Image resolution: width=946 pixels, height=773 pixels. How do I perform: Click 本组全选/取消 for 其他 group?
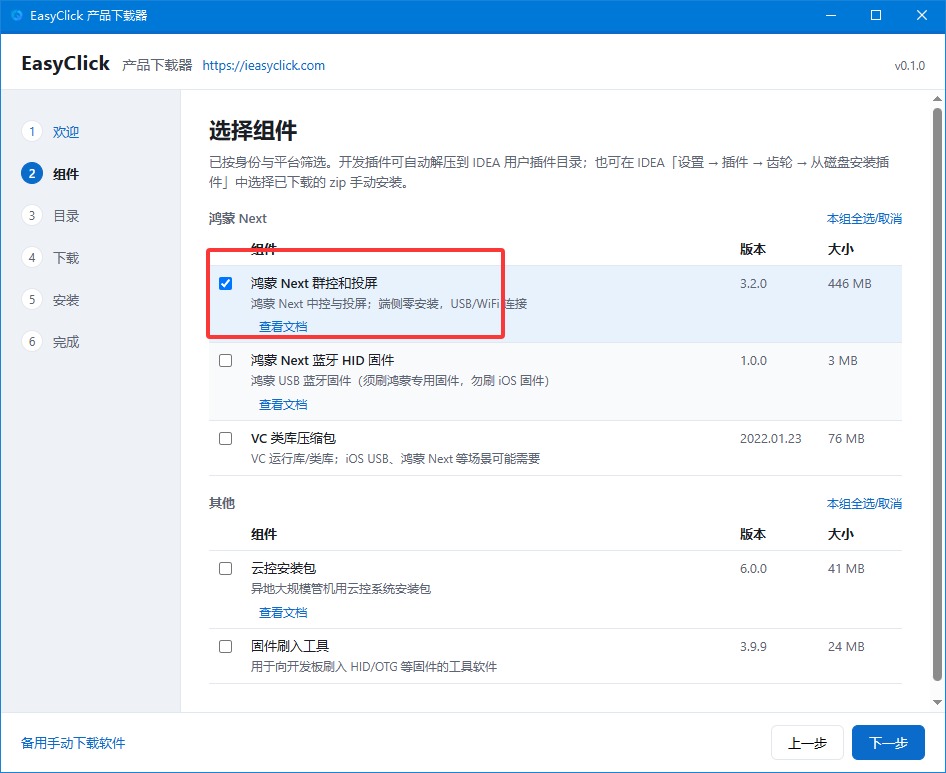[x=864, y=503]
